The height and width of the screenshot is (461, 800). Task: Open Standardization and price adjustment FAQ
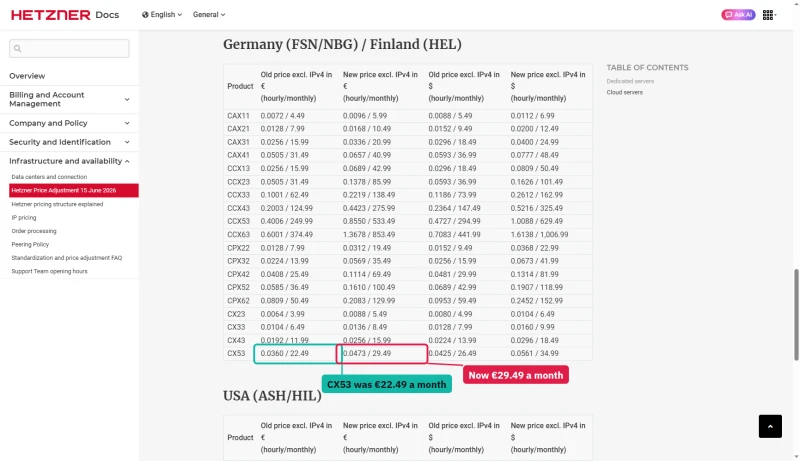[x=67, y=258]
